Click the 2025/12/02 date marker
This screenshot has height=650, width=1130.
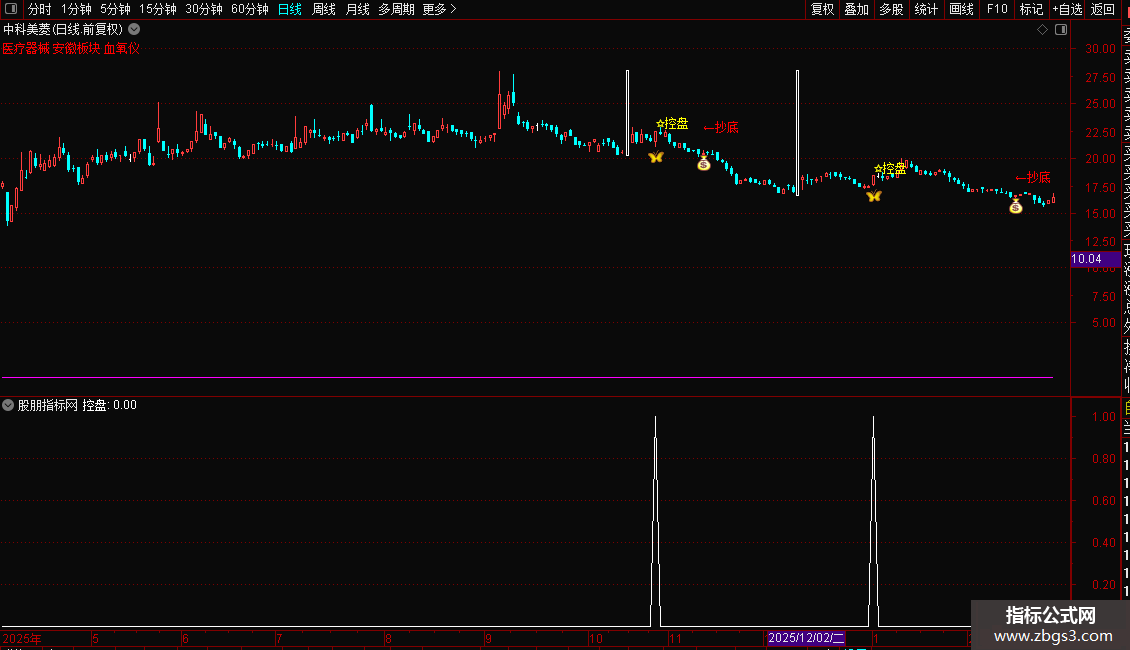pos(806,638)
